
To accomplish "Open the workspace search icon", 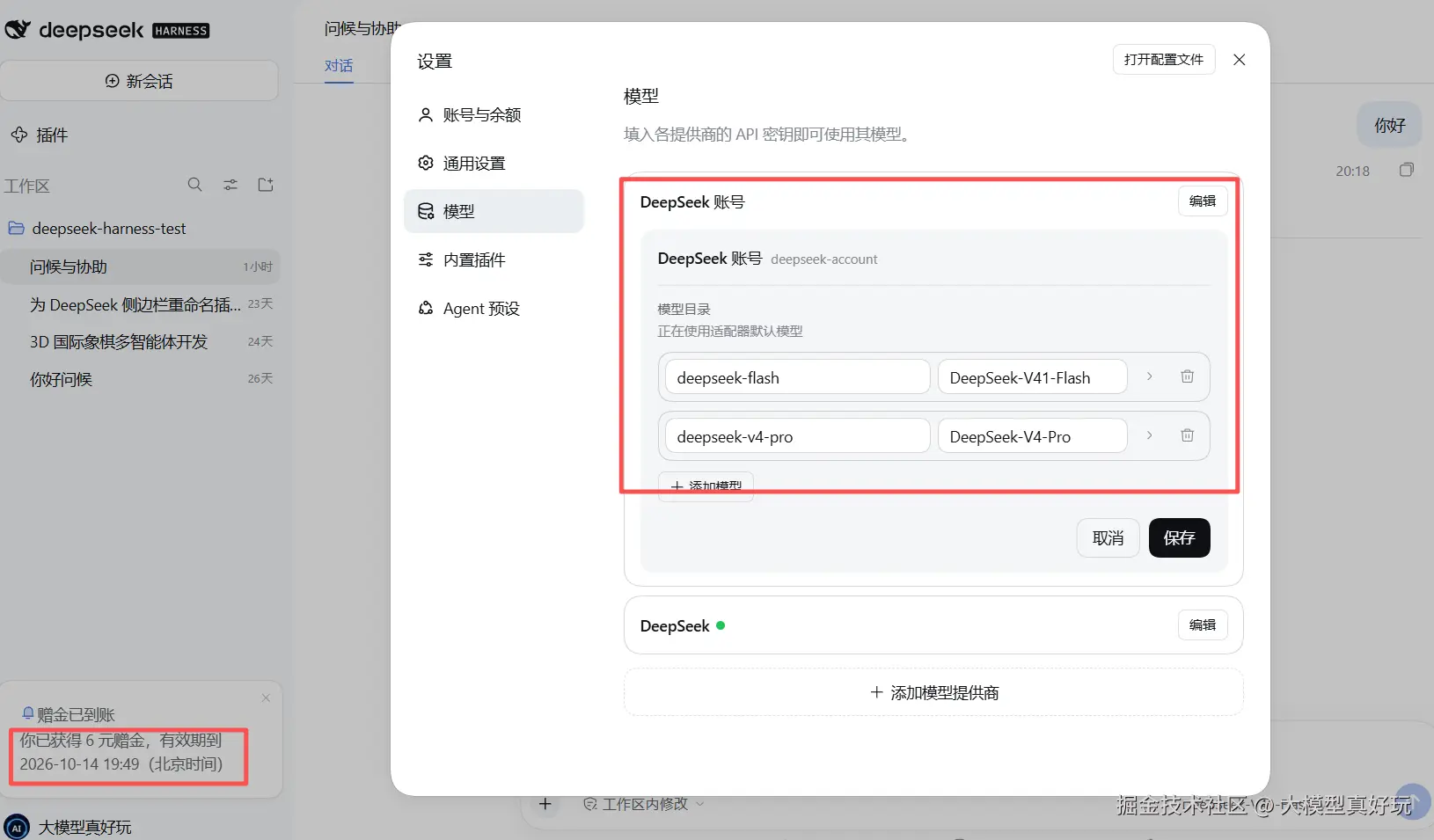I will [195, 185].
